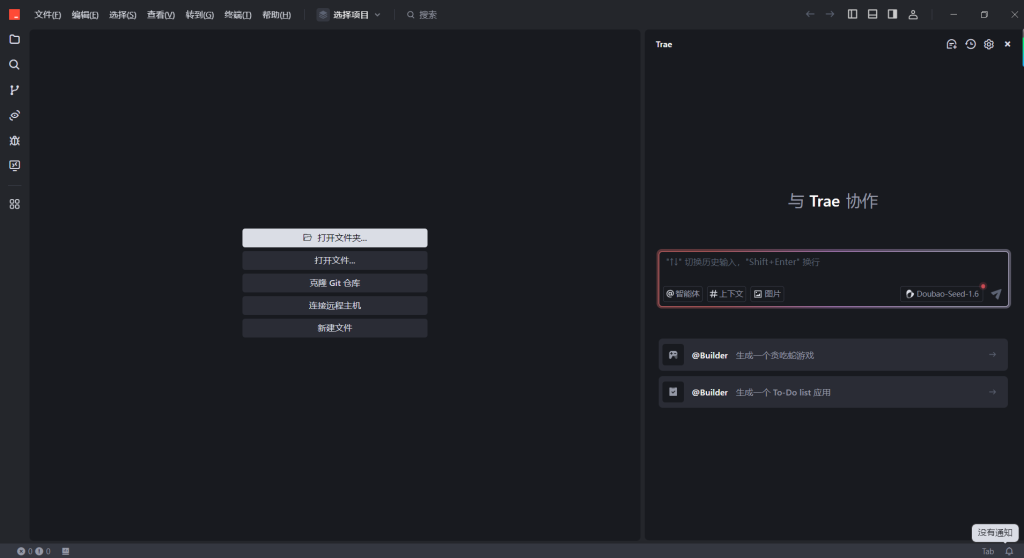
Task: Click the arrow on the To-Do list suggestion
Action: (x=993, y=392)
